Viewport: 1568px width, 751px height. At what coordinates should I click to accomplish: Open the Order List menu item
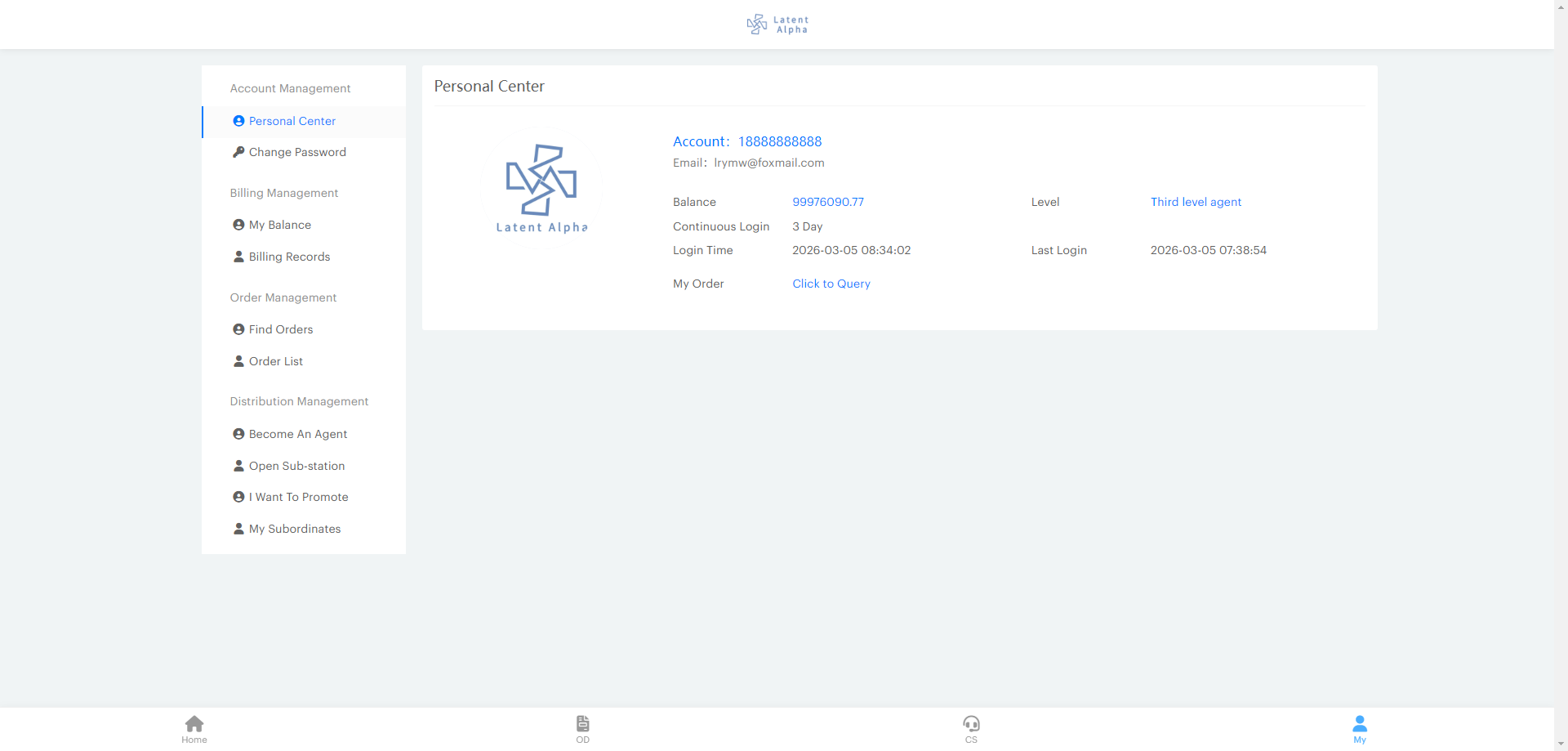[x=275, y=361]
